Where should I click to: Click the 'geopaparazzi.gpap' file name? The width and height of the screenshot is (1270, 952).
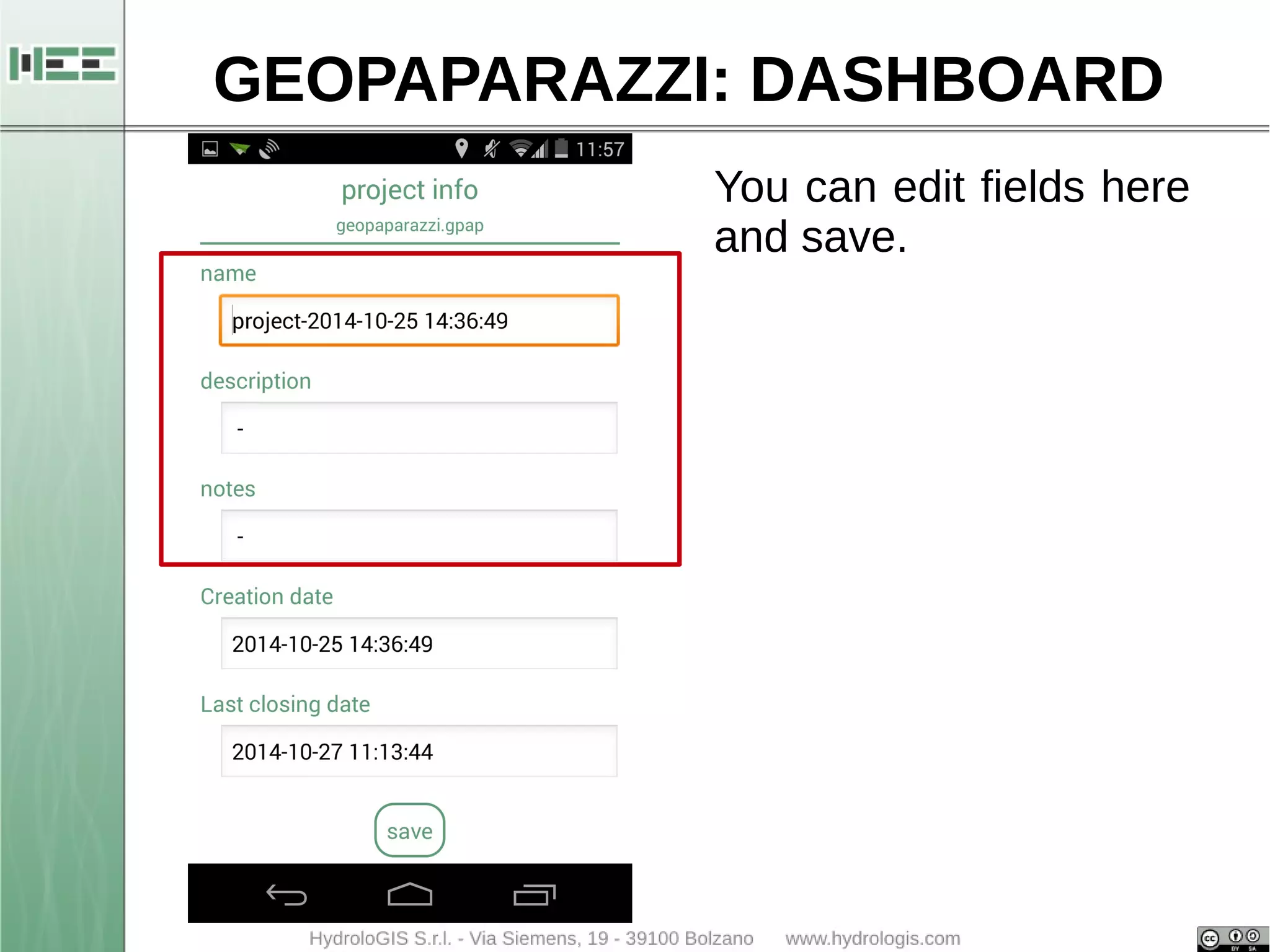(410, 225)
